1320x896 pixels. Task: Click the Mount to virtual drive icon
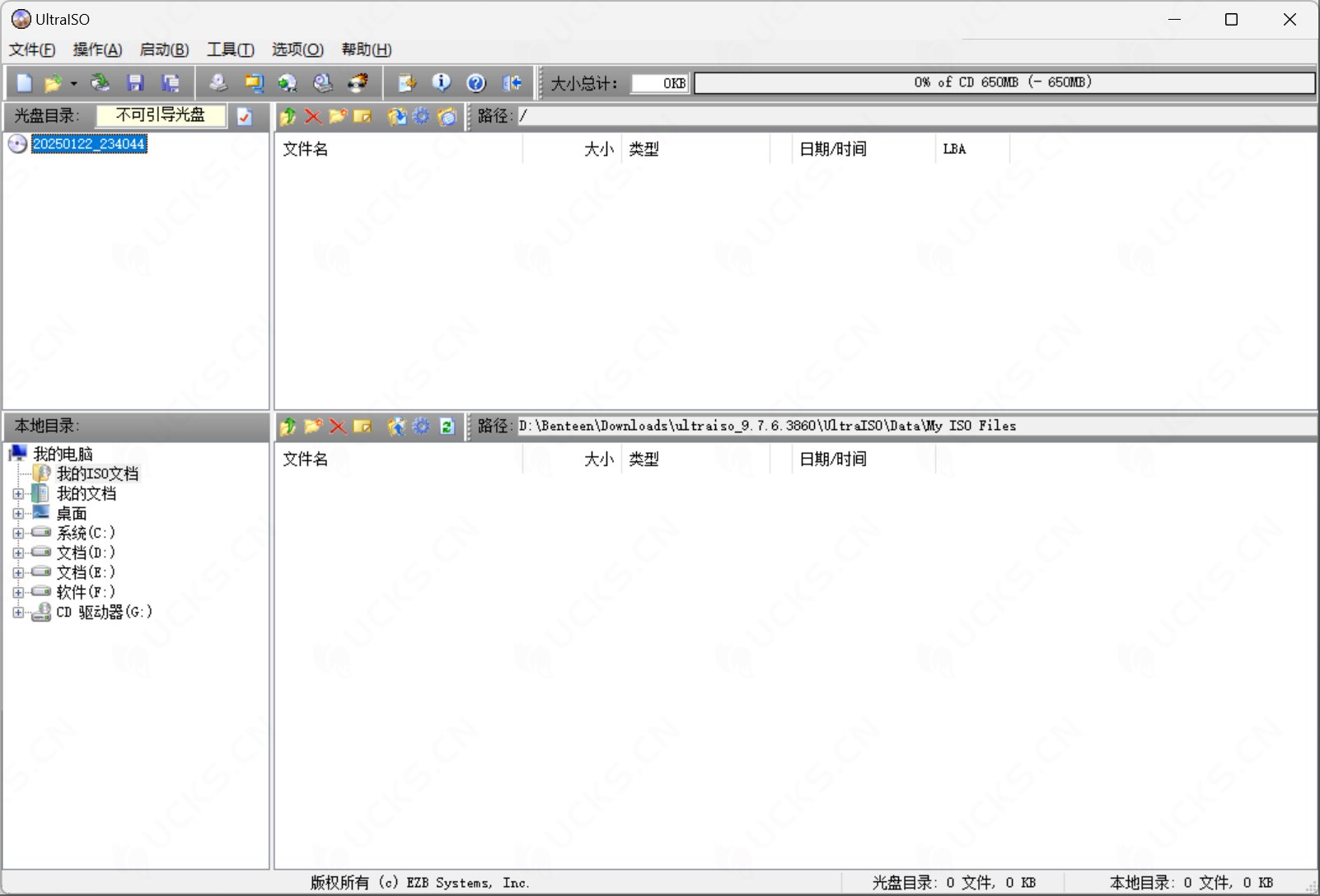coord(323,83)
